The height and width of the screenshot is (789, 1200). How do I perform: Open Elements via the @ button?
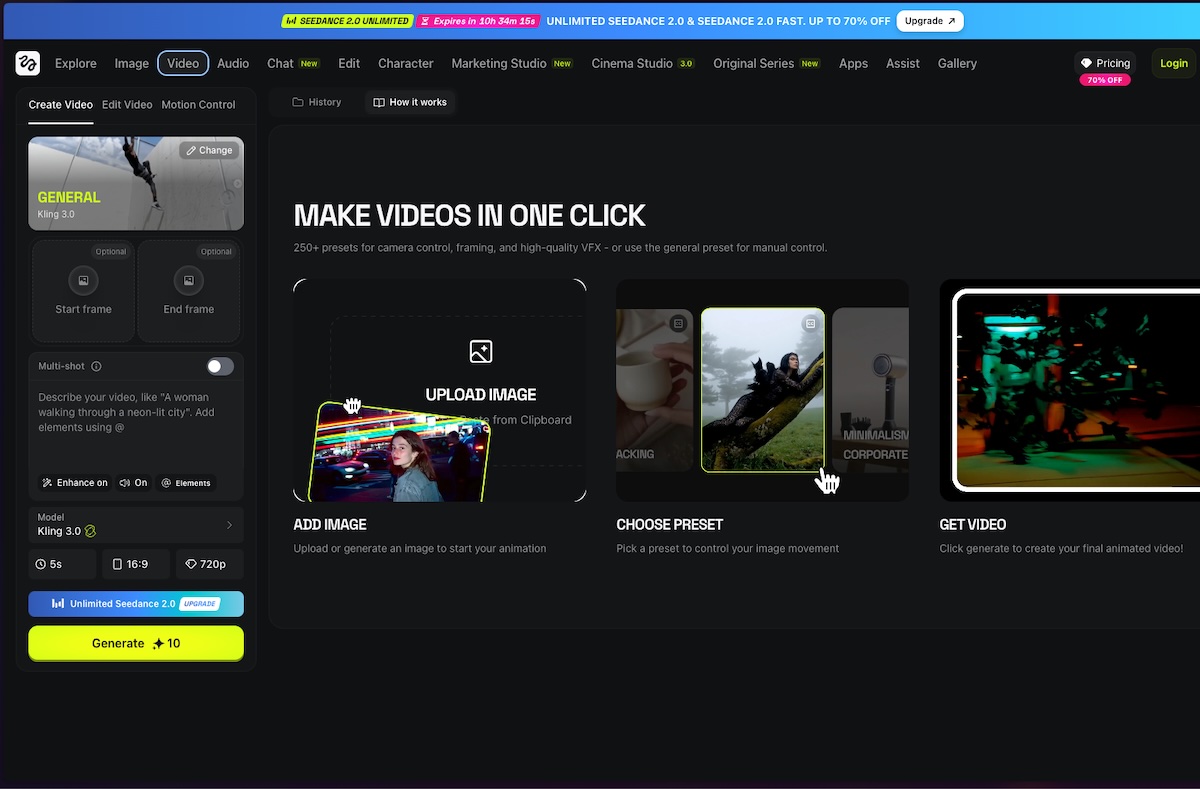pos(186,483)
